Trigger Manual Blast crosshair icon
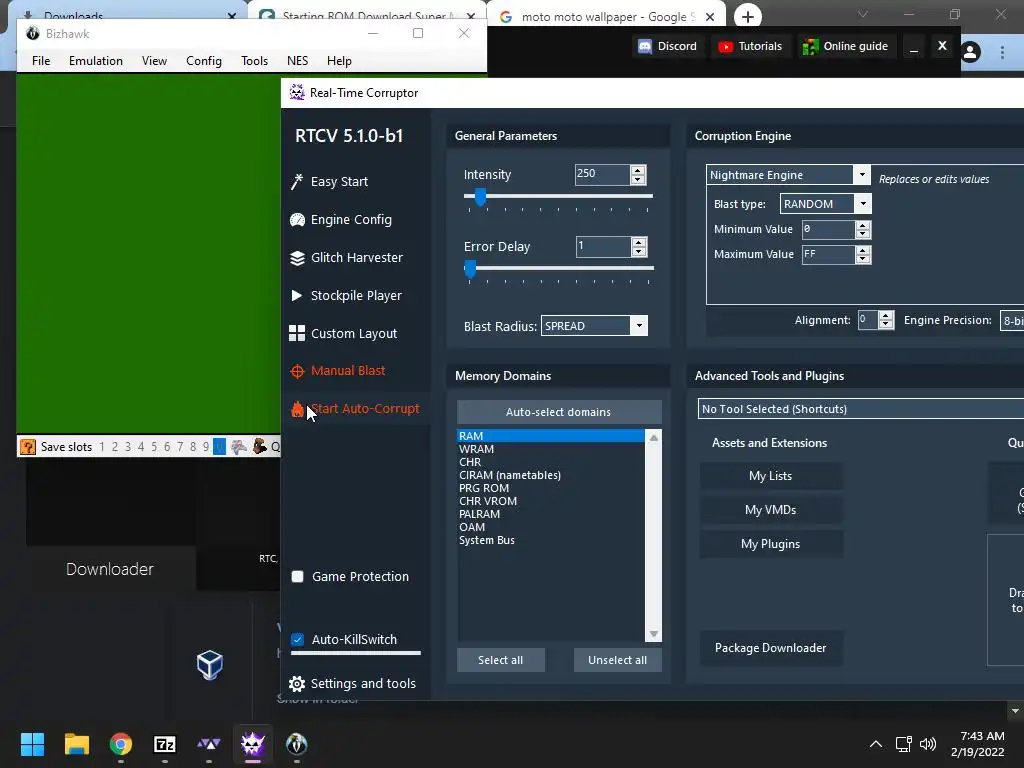 click(x=297, y=371)
